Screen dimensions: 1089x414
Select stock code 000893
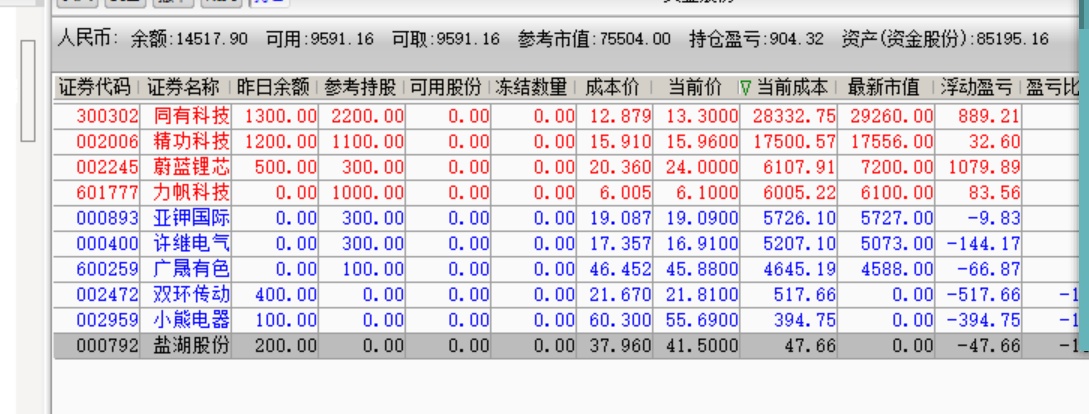click(108, 218)
